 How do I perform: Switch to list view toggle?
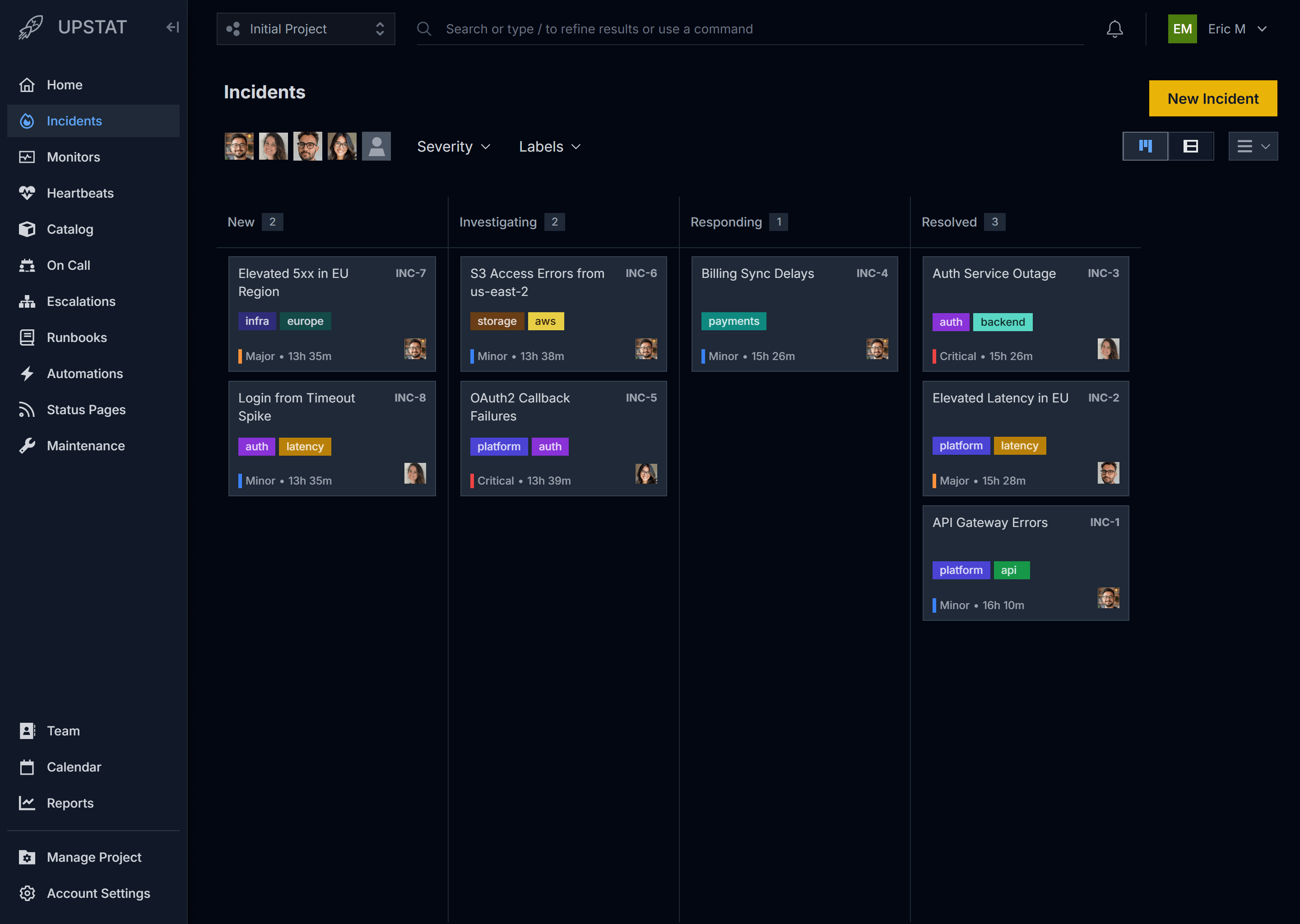(1190, 146)
